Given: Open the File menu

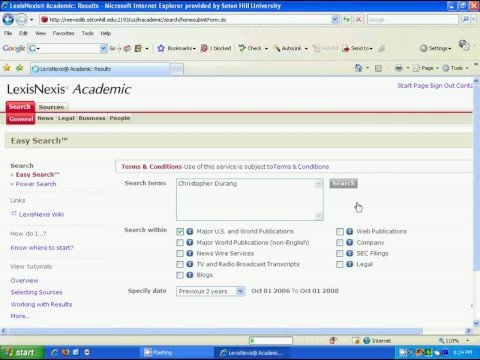Looking at the screenshot, I should (8, 33).
